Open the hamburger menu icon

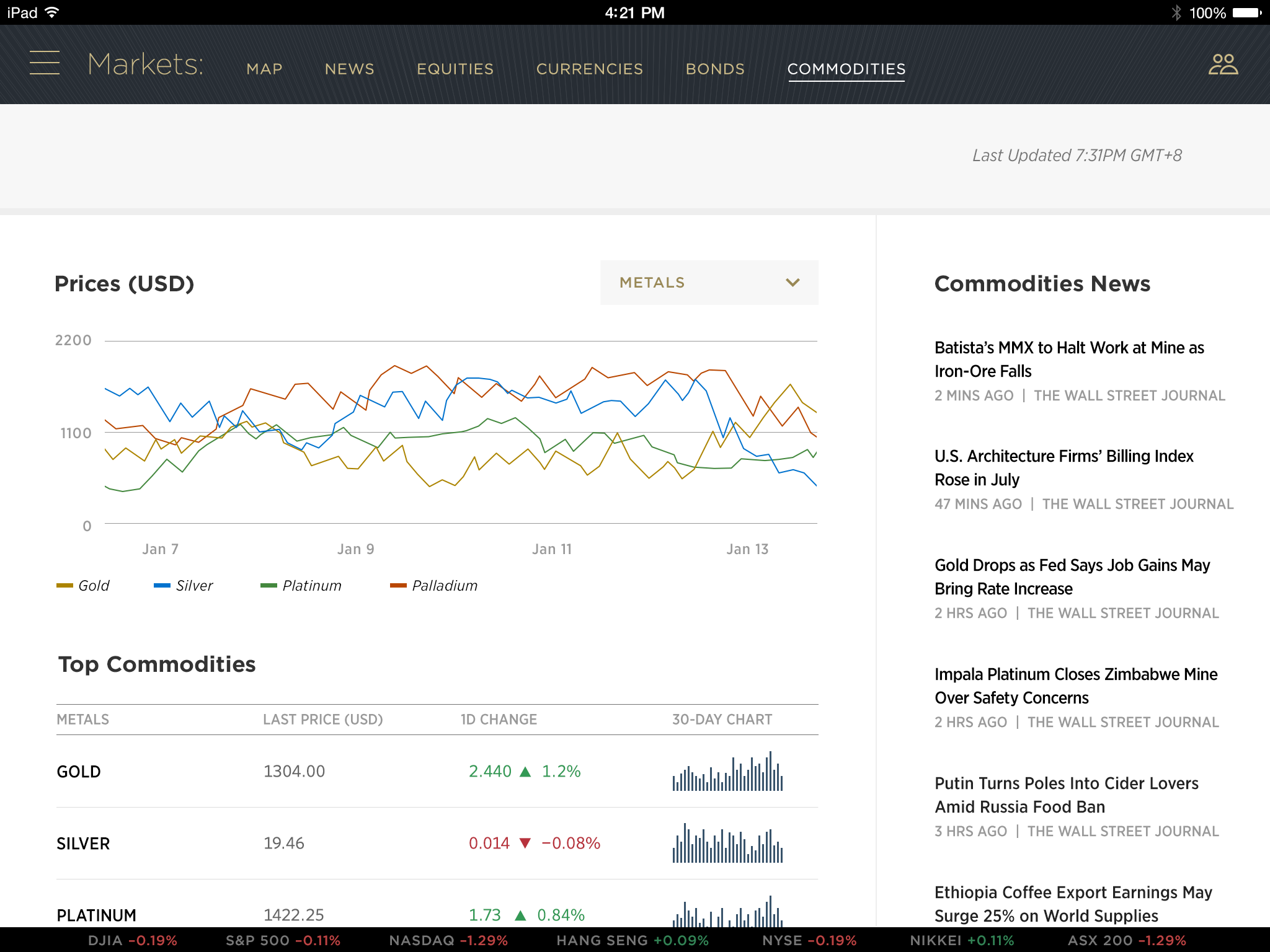[x=45, y=63]
